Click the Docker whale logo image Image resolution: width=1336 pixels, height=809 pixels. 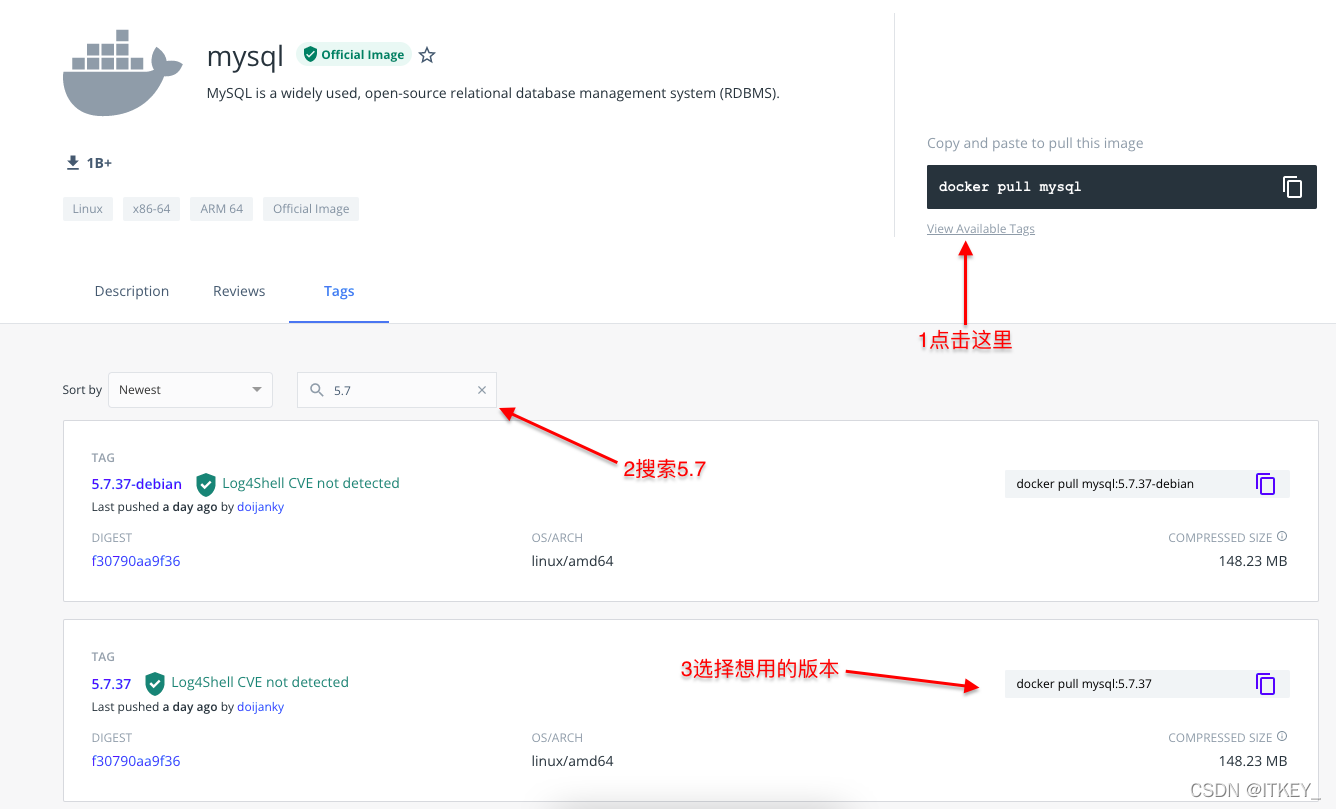tap(122, 73)
